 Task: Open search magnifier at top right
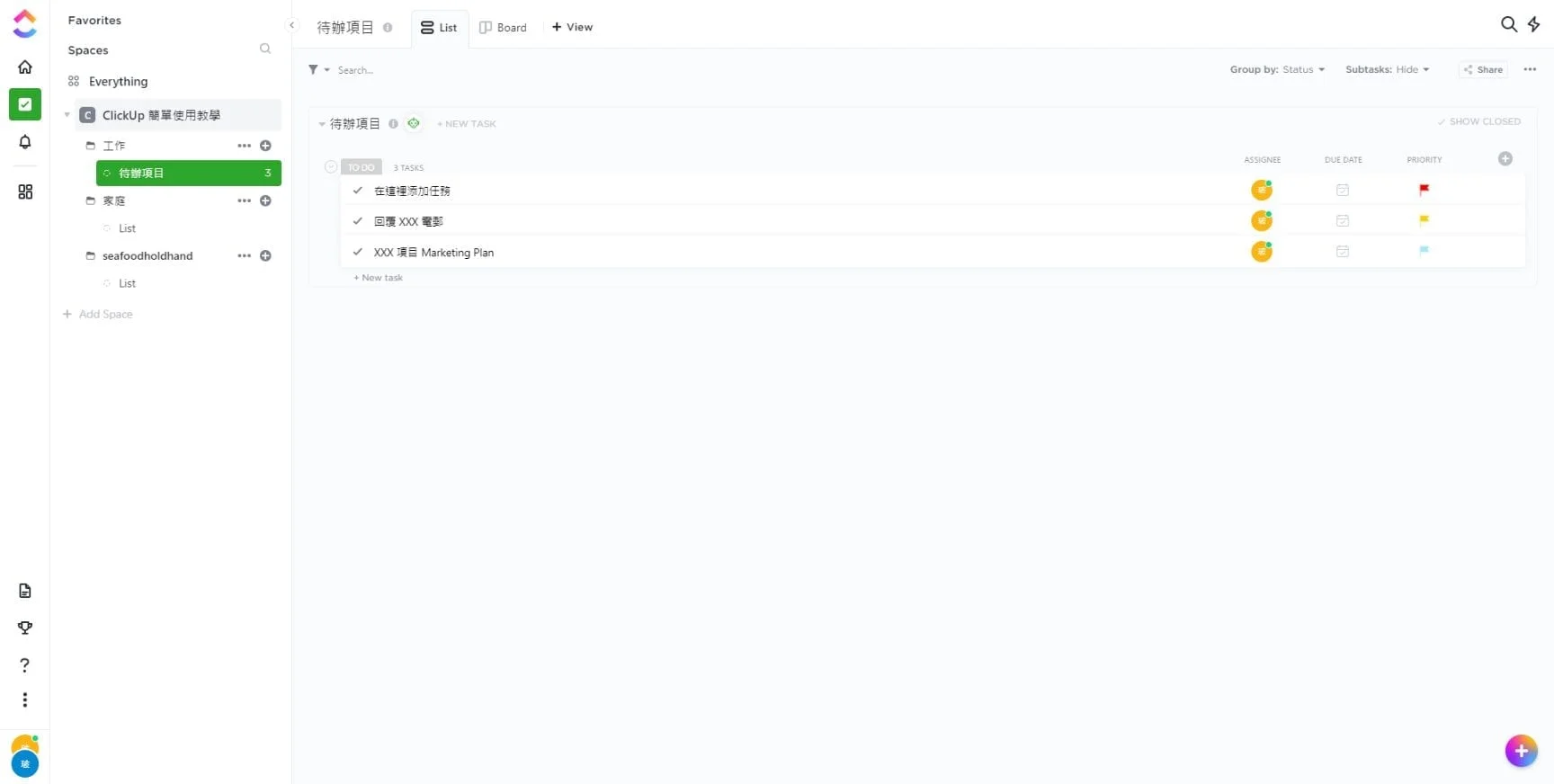(1509, 24)
